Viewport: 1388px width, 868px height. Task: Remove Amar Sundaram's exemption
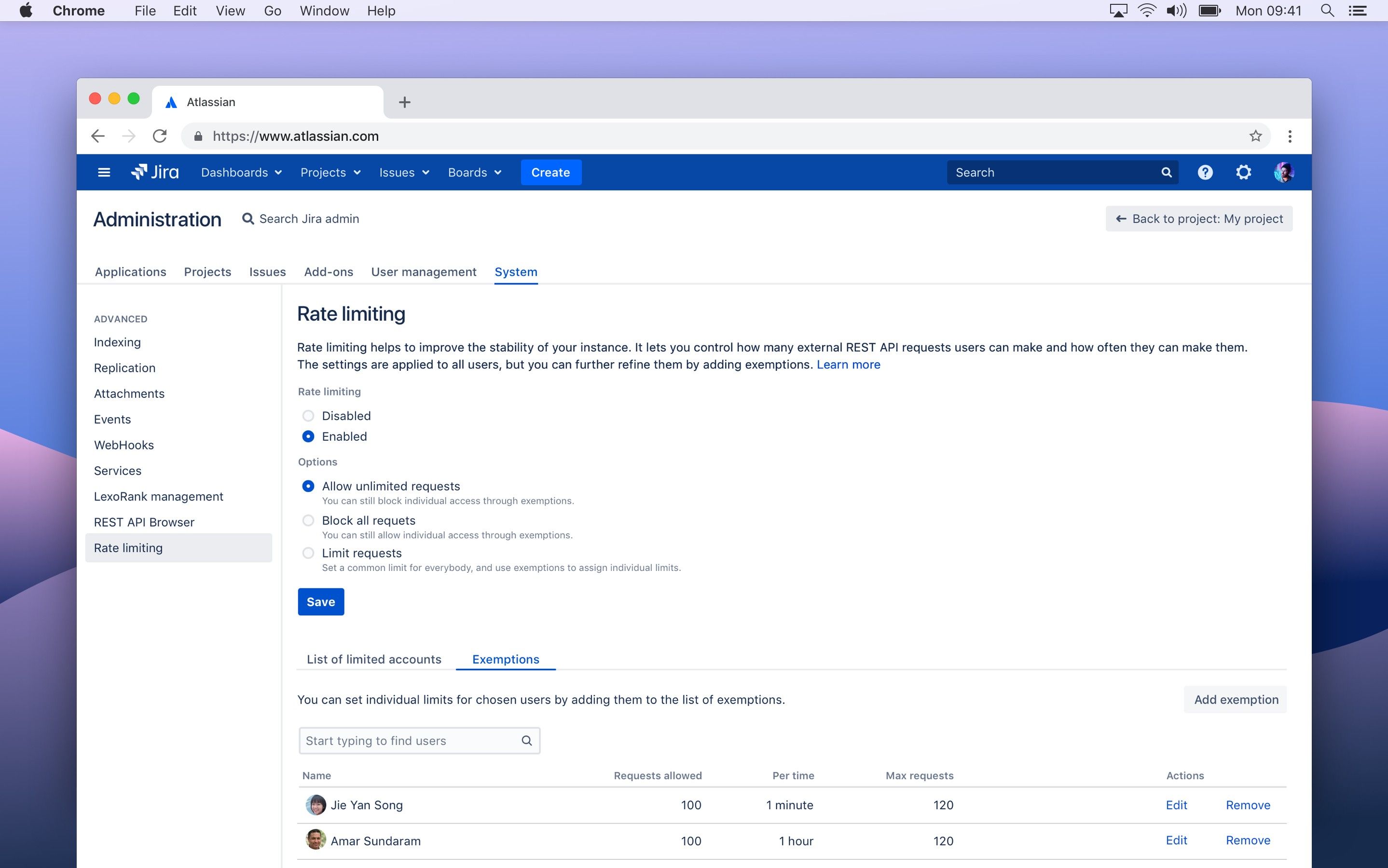coord(1247,840)
